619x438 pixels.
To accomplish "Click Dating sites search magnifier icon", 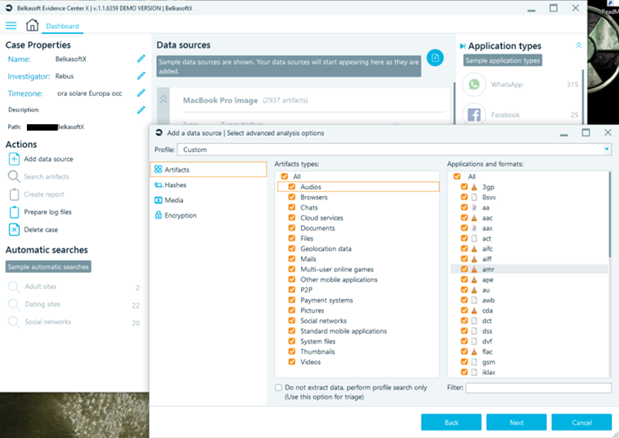I will pos(14,305).
